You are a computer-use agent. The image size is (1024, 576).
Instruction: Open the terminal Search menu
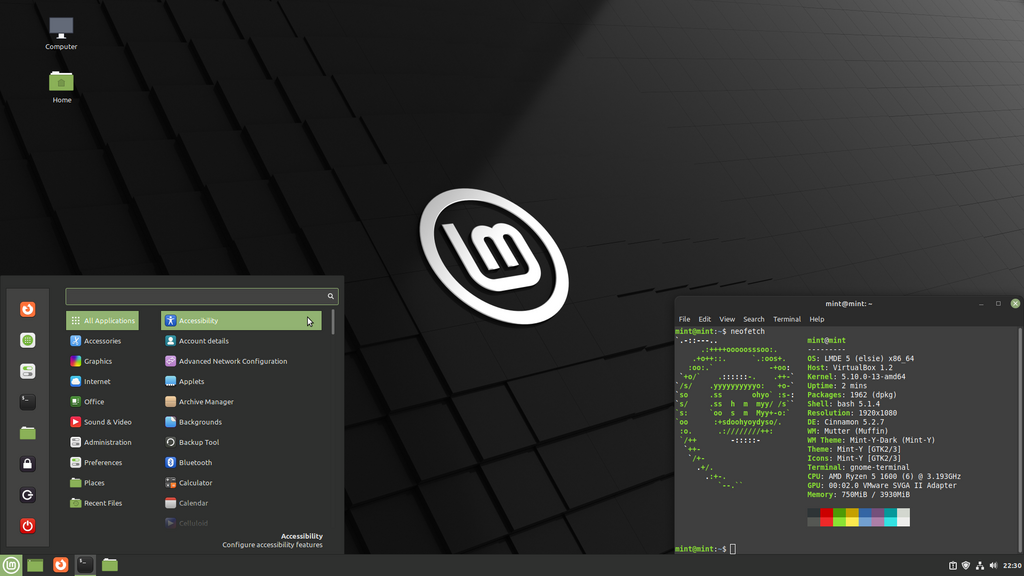(x=754, y=319)
